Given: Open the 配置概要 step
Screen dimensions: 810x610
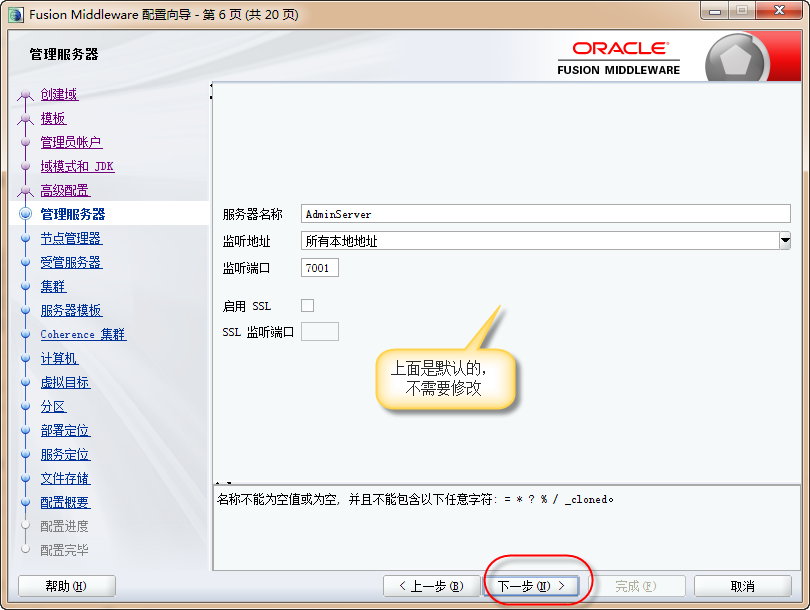Looking at the screenshot, I should pyautogui.click(x=65, y=503).
